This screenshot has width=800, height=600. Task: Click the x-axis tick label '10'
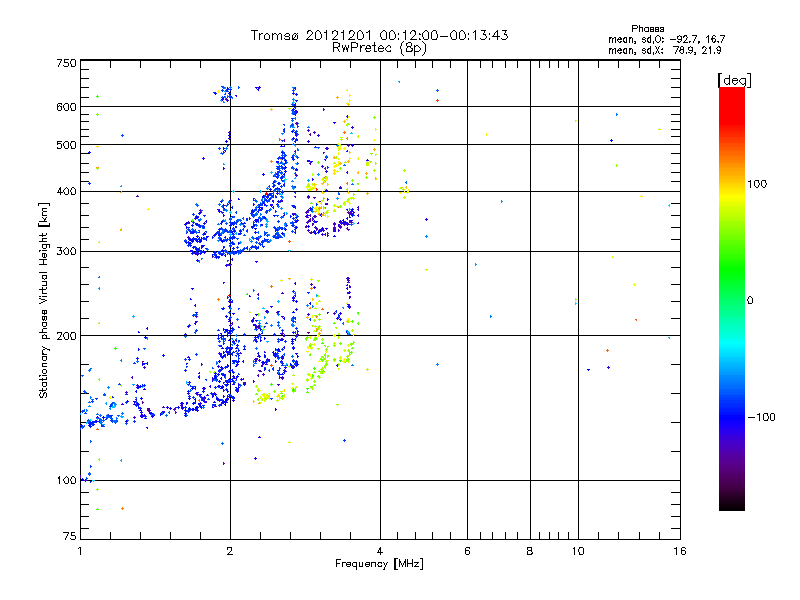(578, 551)
